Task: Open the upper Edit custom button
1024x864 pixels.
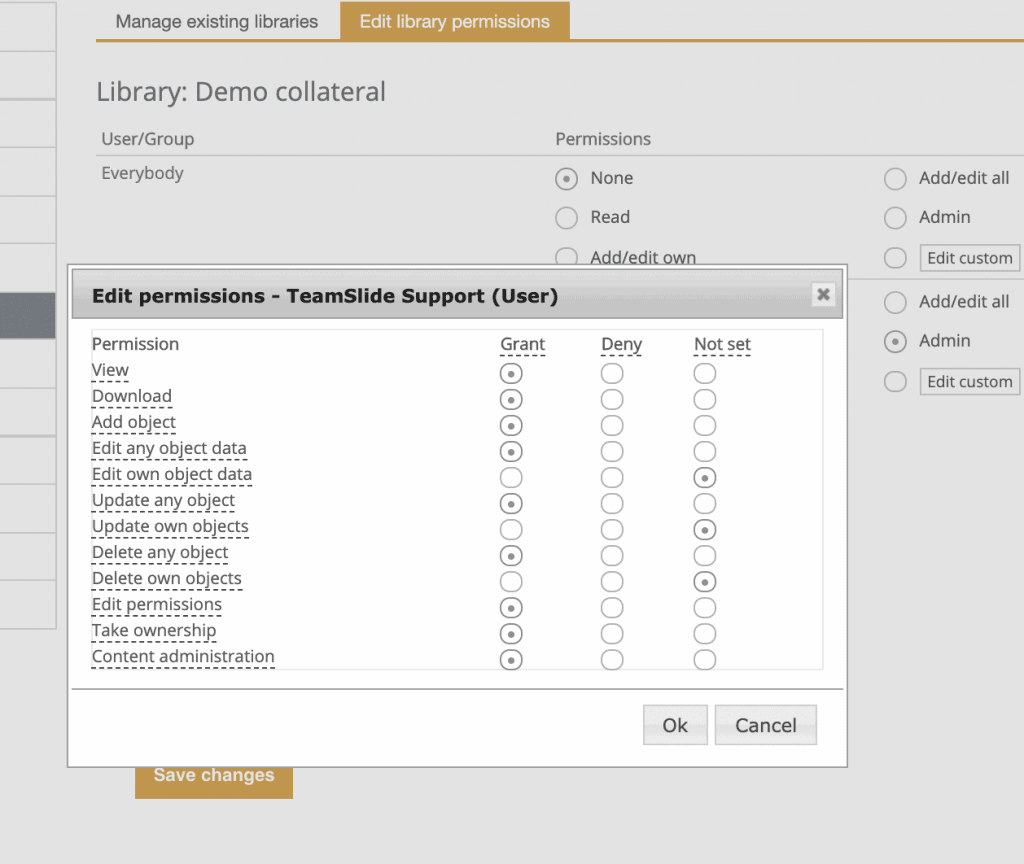Action: [x=969, y=257]
